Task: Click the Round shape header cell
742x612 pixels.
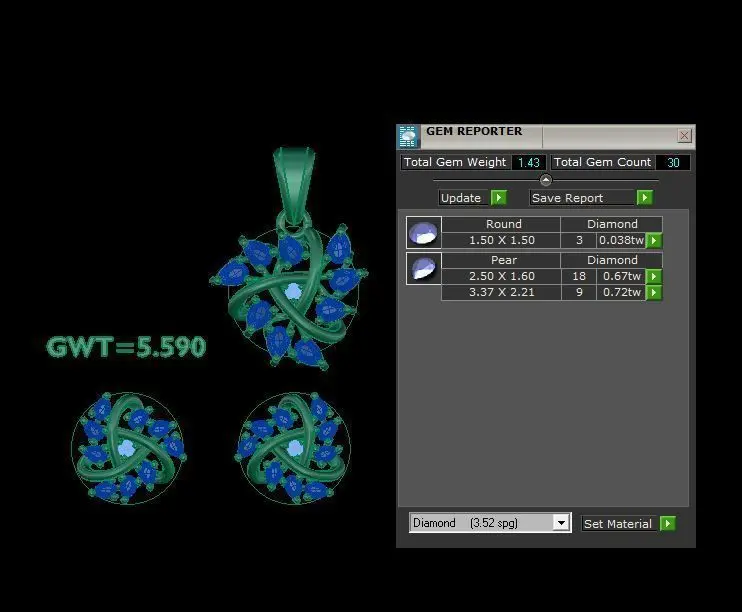Action: coord(504,224)
